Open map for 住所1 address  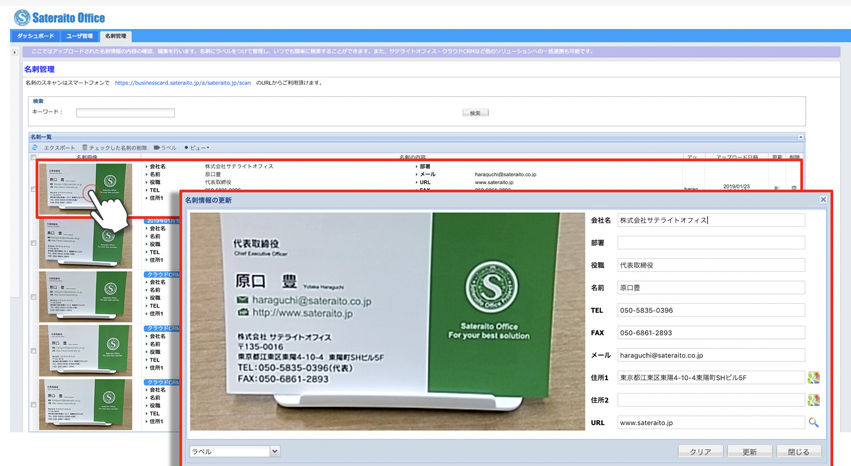pyautogui.click(x=813, y=378)
